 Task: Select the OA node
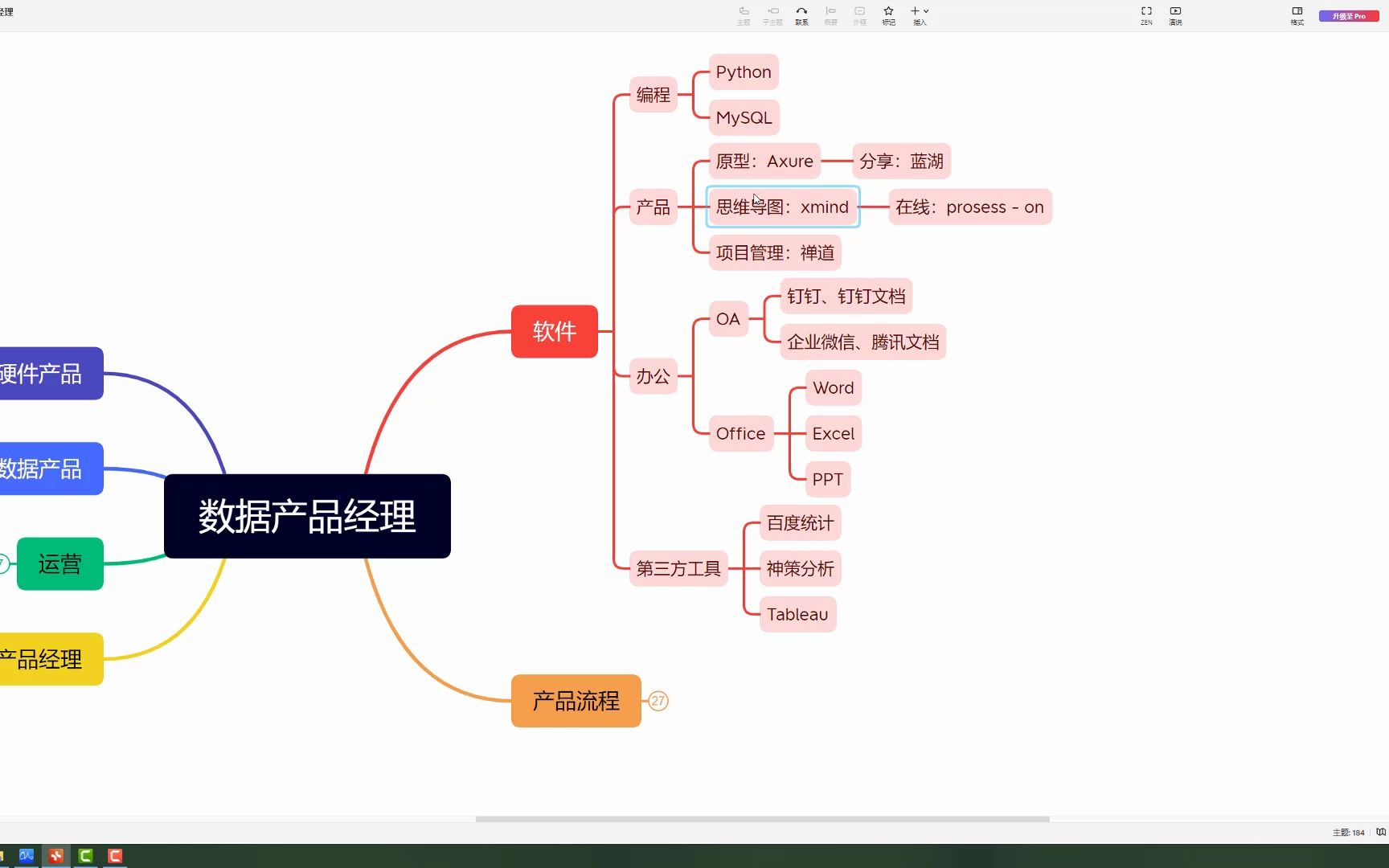[x=728, y=319]
